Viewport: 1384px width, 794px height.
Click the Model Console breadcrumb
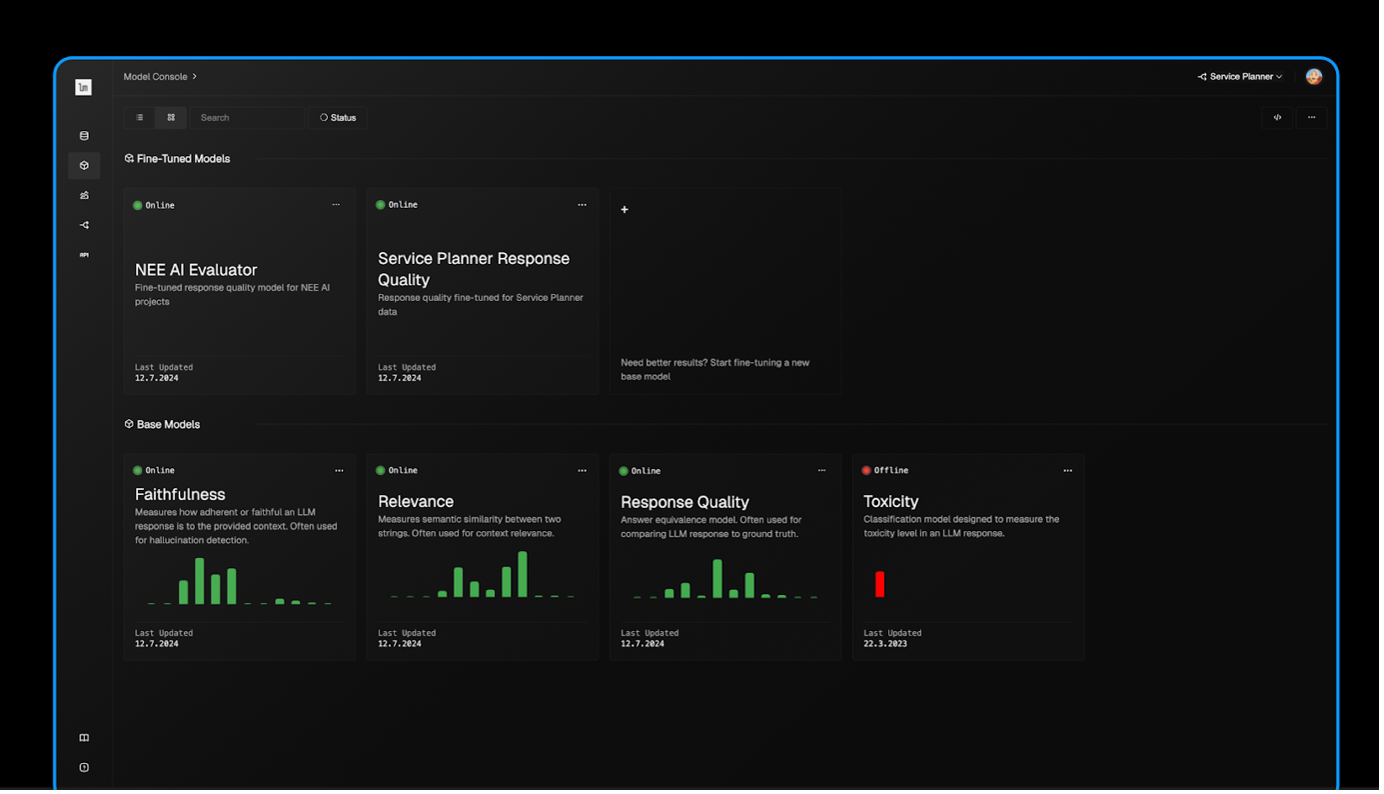point(156,77)
